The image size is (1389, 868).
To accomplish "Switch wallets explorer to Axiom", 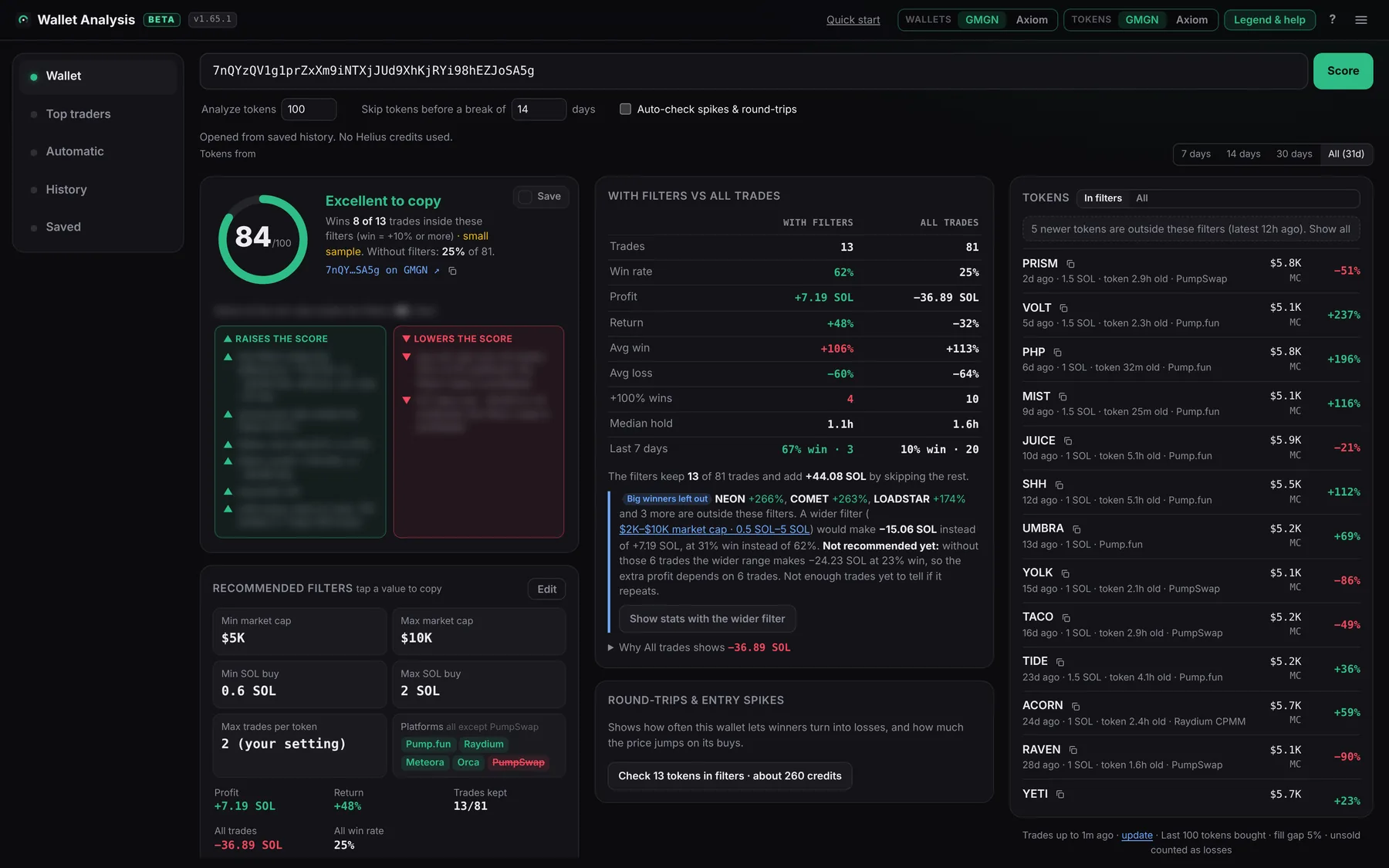I will click(x=1032, y=20).
